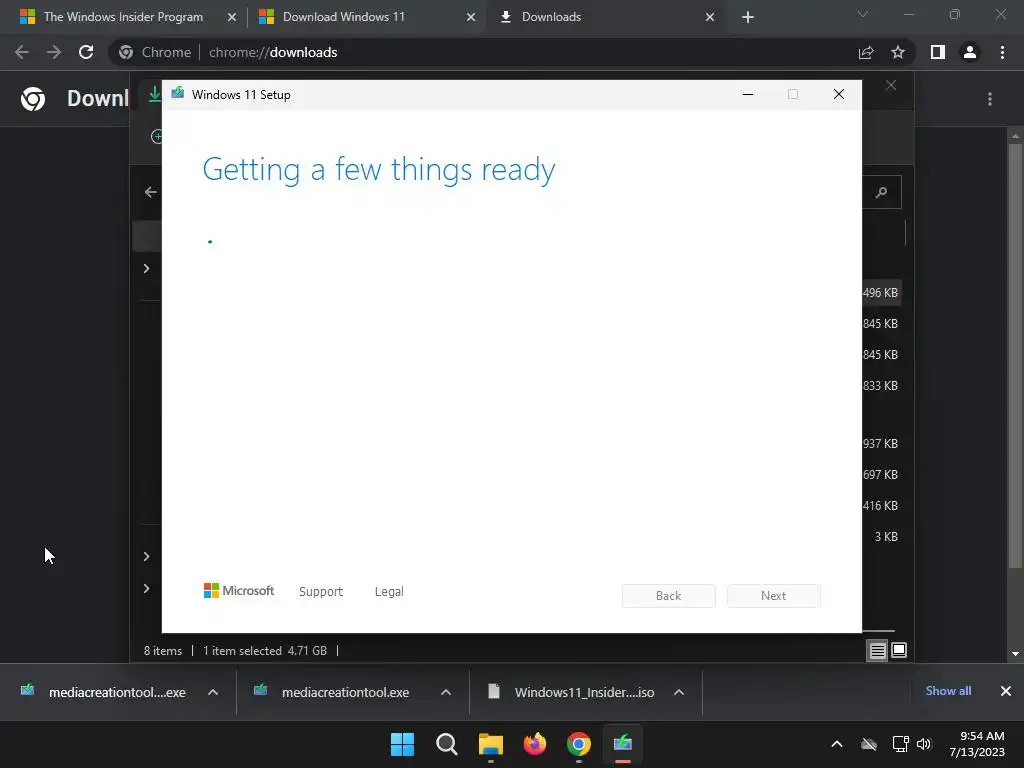Image resolution: width=1024 pixels, height=768 pixels.
Task: Click Show all downloads link
Action: click(948, 691)
